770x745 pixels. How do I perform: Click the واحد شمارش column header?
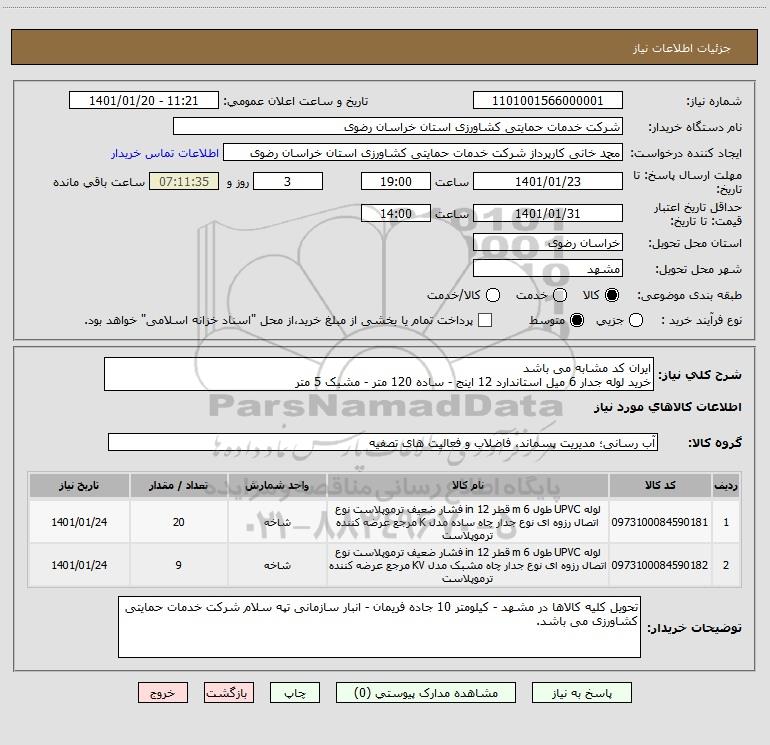point(277,485)
